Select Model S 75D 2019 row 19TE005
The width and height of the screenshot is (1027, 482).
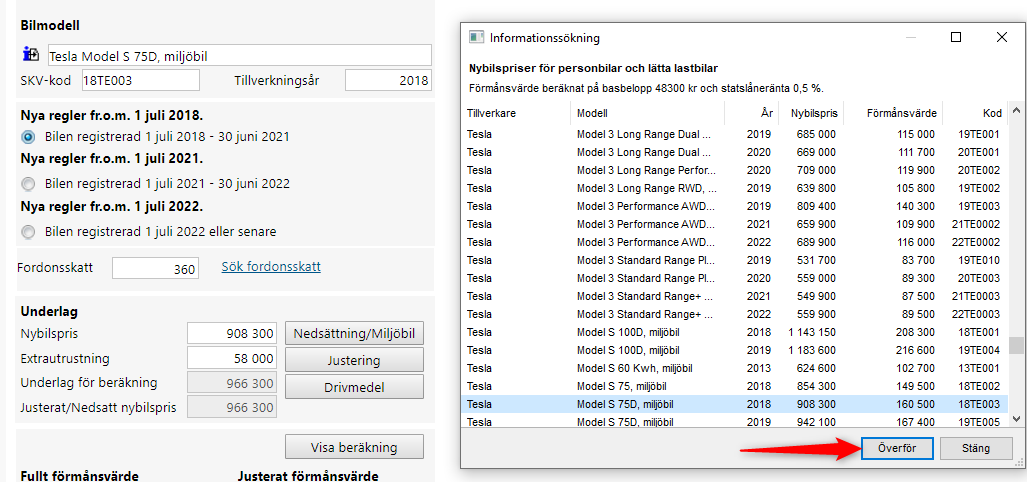[x=736, y=421]
